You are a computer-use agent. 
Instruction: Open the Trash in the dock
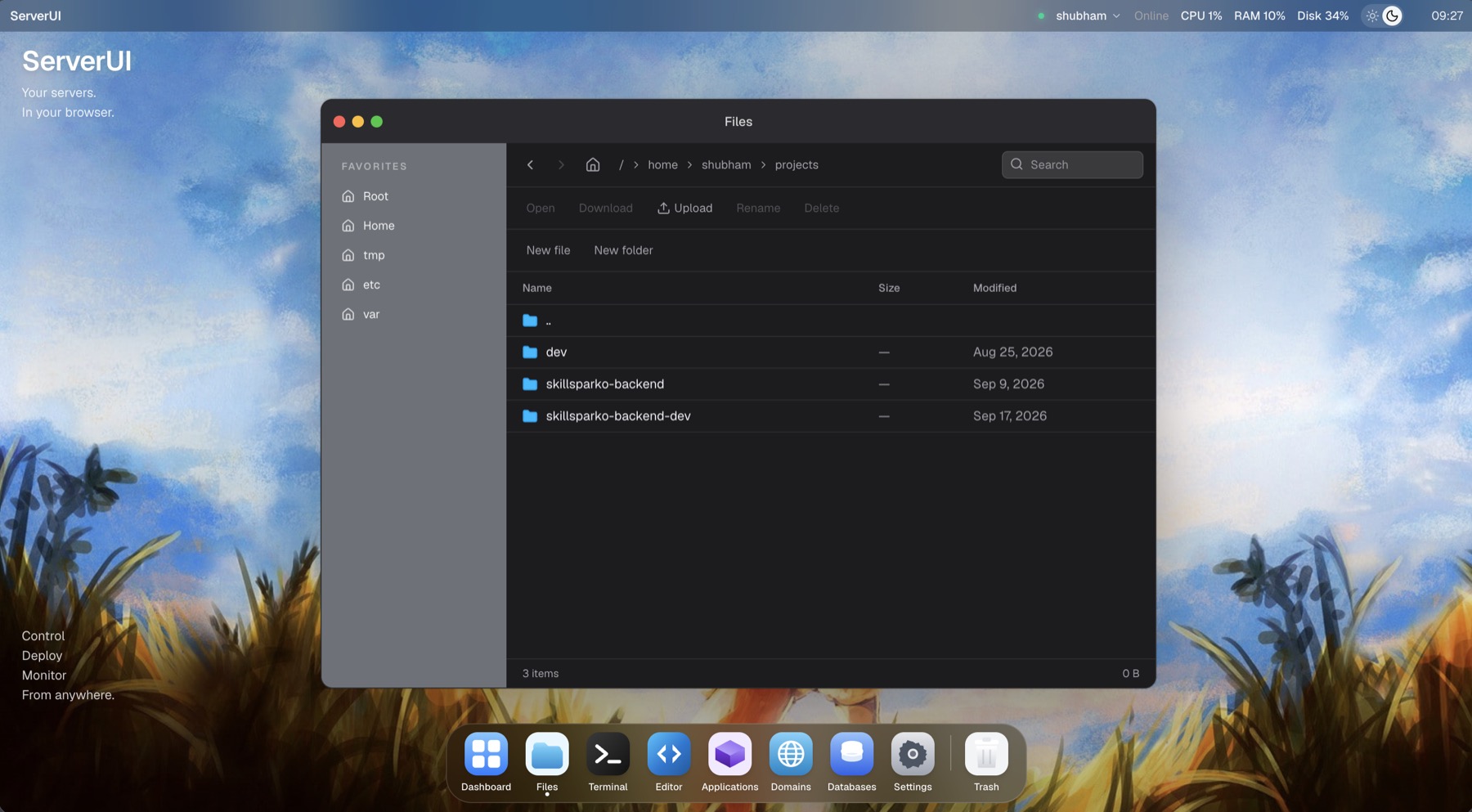(986, 753)
